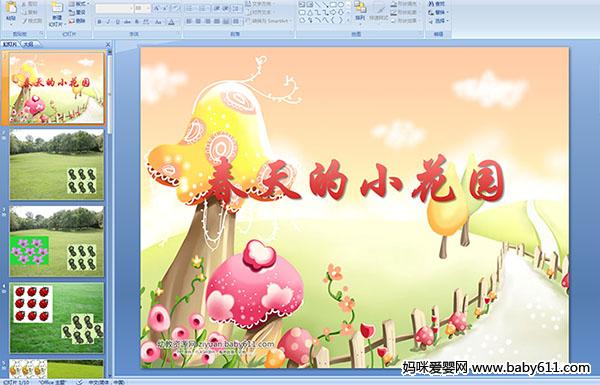Click the thumbnail pane vertical scrollbar
The height and width of the screenshot is (385, 600).
pyautogui.click(x=110, y=214)
